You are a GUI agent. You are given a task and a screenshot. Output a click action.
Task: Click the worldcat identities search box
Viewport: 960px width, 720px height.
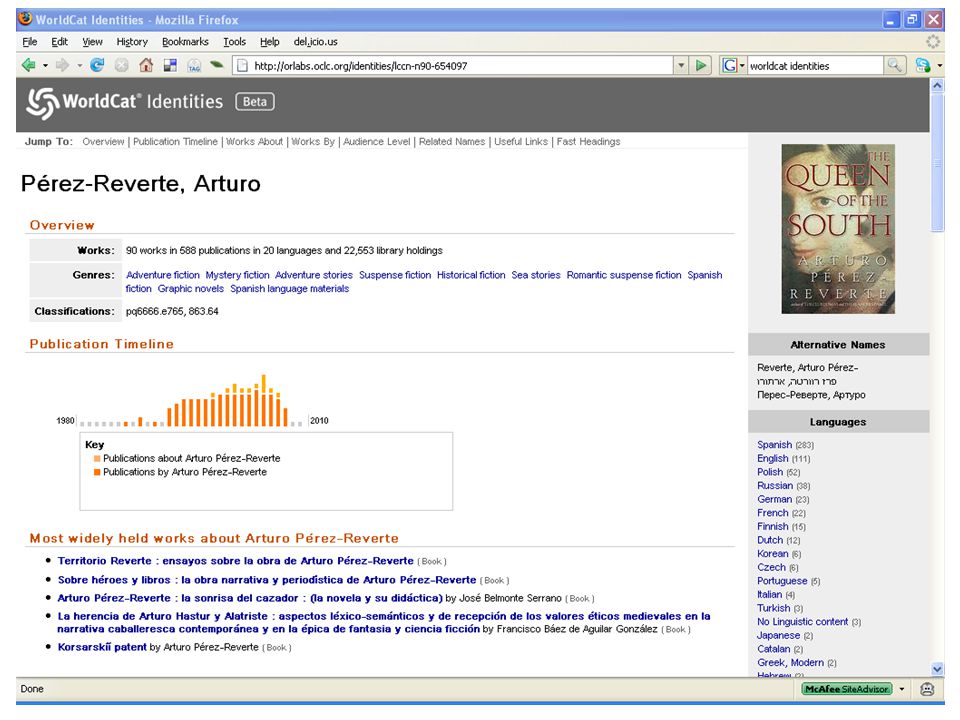(x=815, y=66)
